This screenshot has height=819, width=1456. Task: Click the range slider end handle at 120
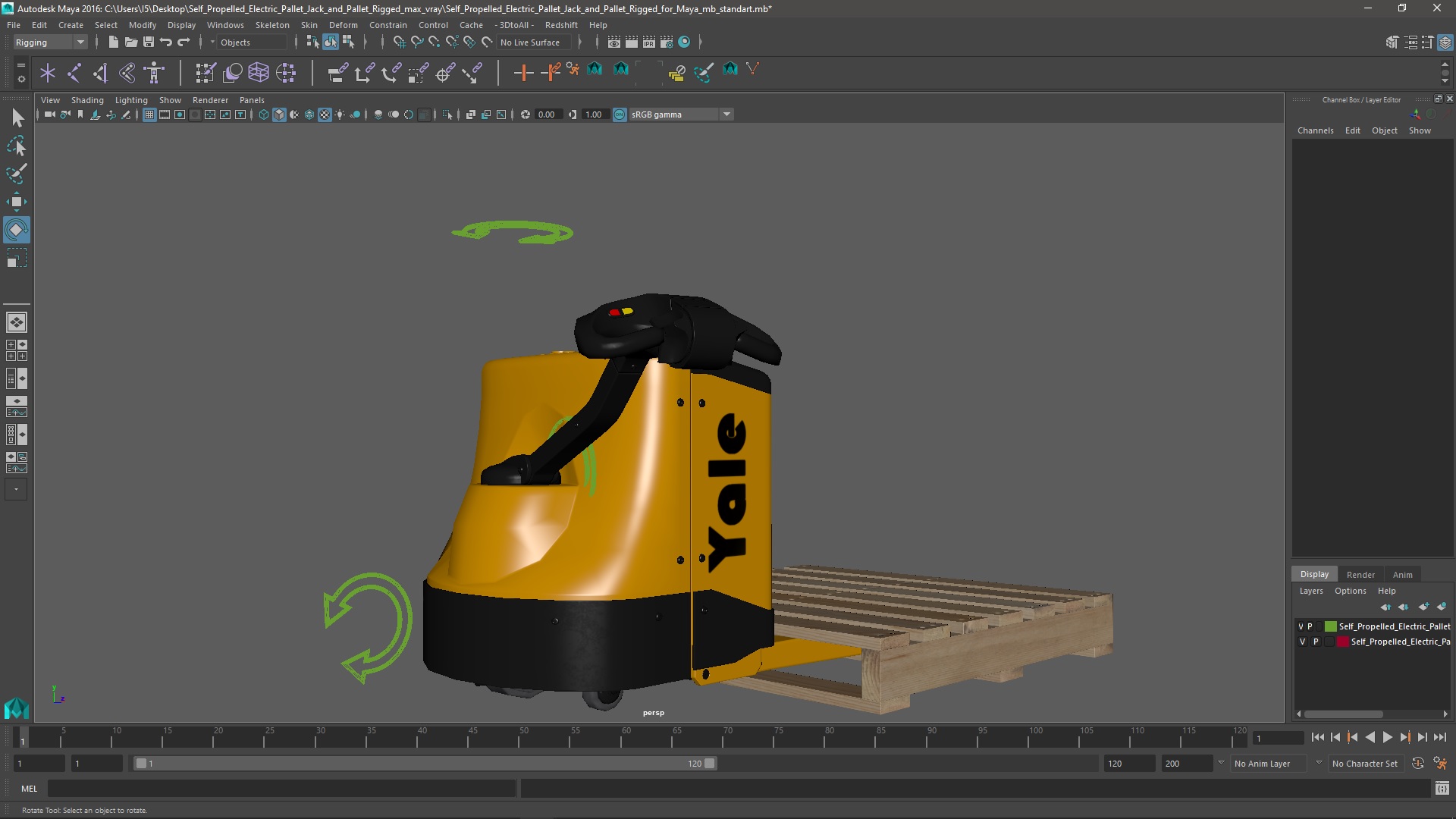coord(710,764)
